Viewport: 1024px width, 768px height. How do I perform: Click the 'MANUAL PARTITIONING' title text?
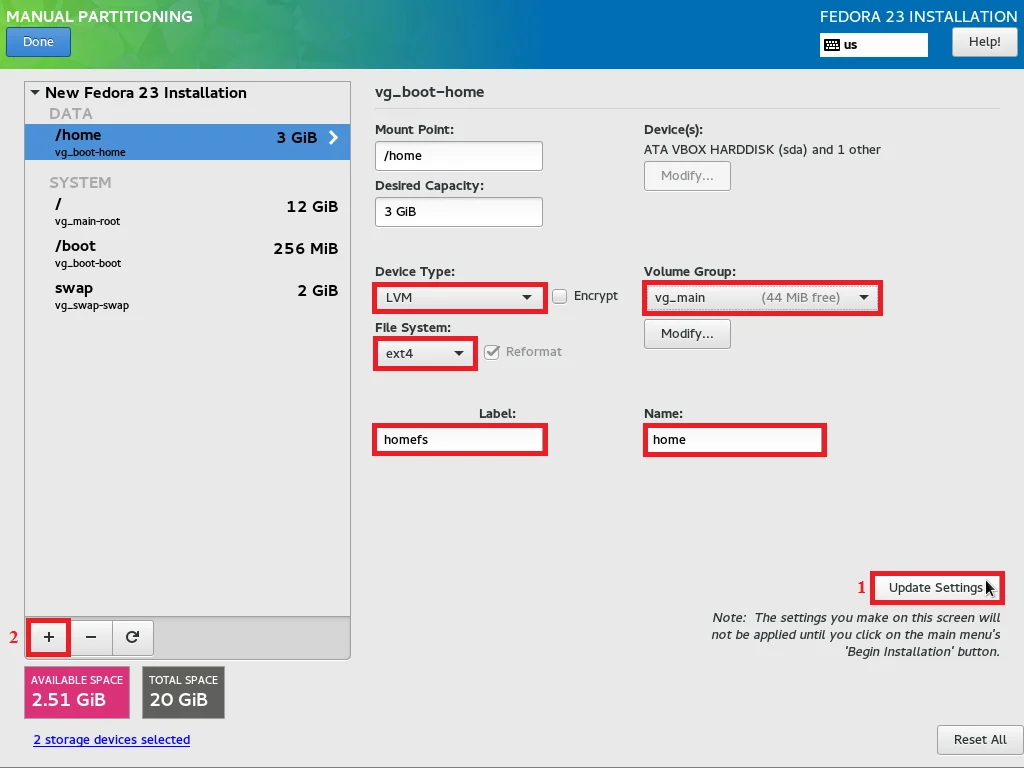click(99, 17)
